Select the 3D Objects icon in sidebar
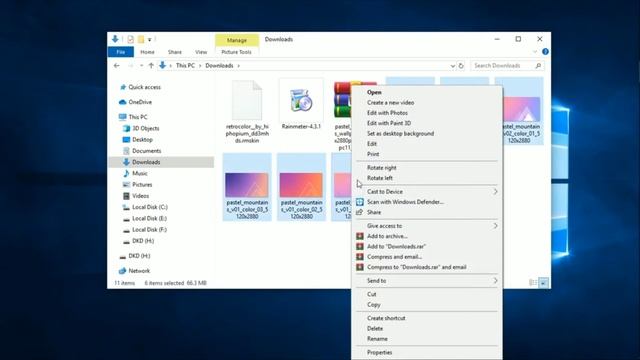 coord(127,129)
